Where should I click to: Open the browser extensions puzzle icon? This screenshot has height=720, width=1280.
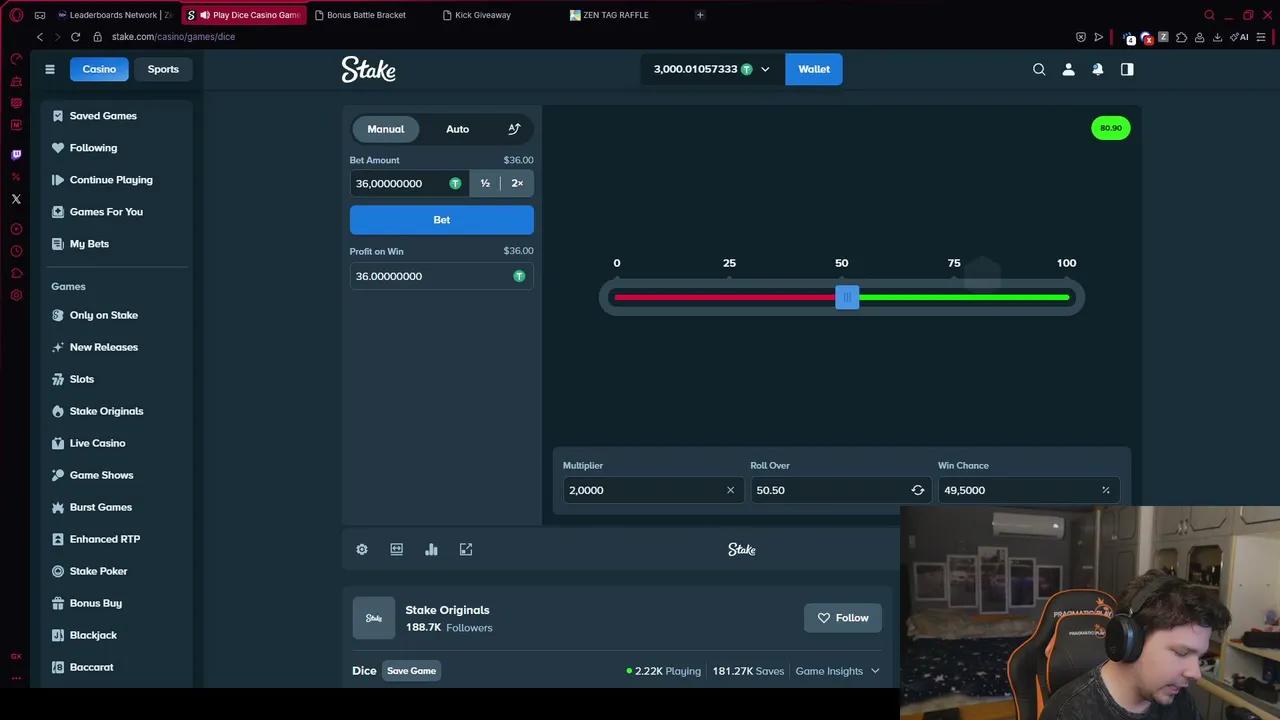pos(1181,37)
